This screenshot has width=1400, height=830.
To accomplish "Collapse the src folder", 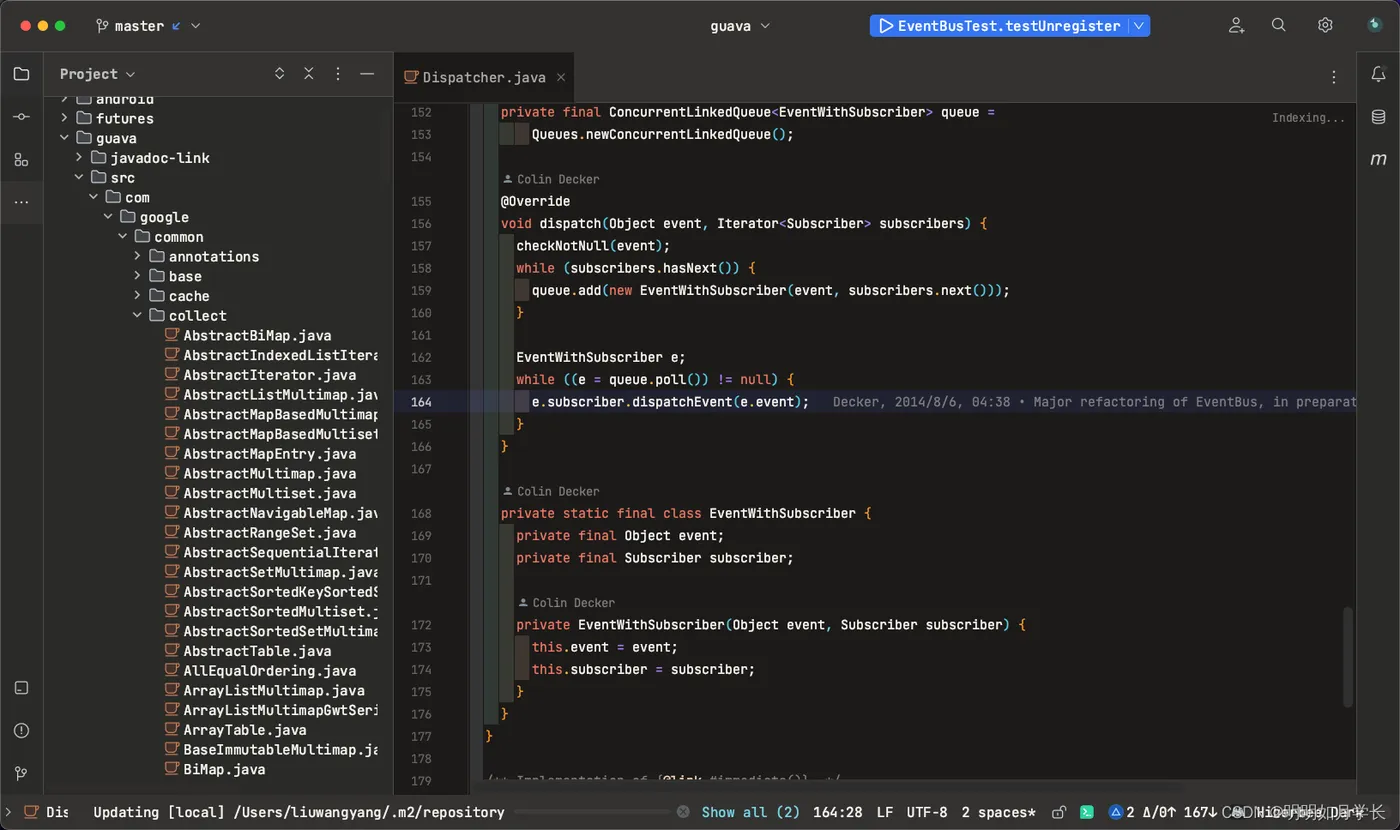I will [80, 178].
